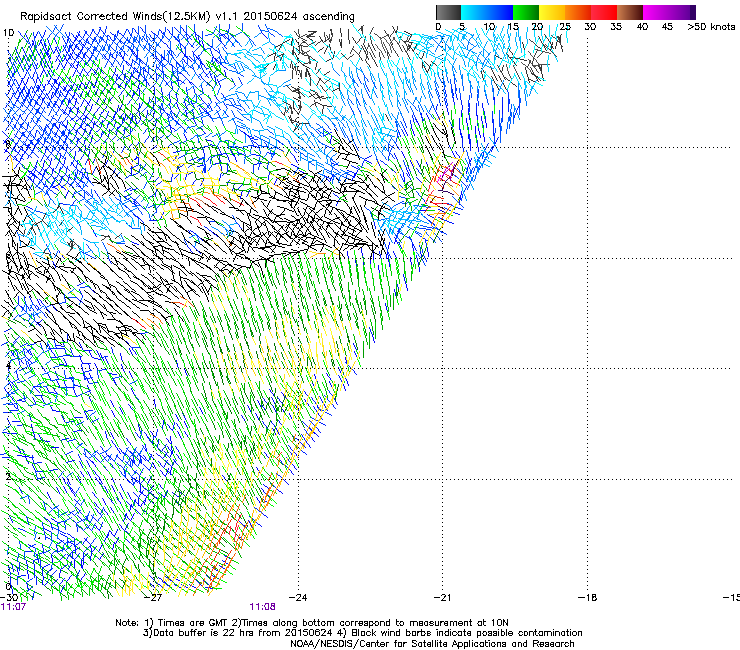Screen dimensions: 740x650
Task: Click the gray 0-5 knots color swatch
Action: point(448,12)
